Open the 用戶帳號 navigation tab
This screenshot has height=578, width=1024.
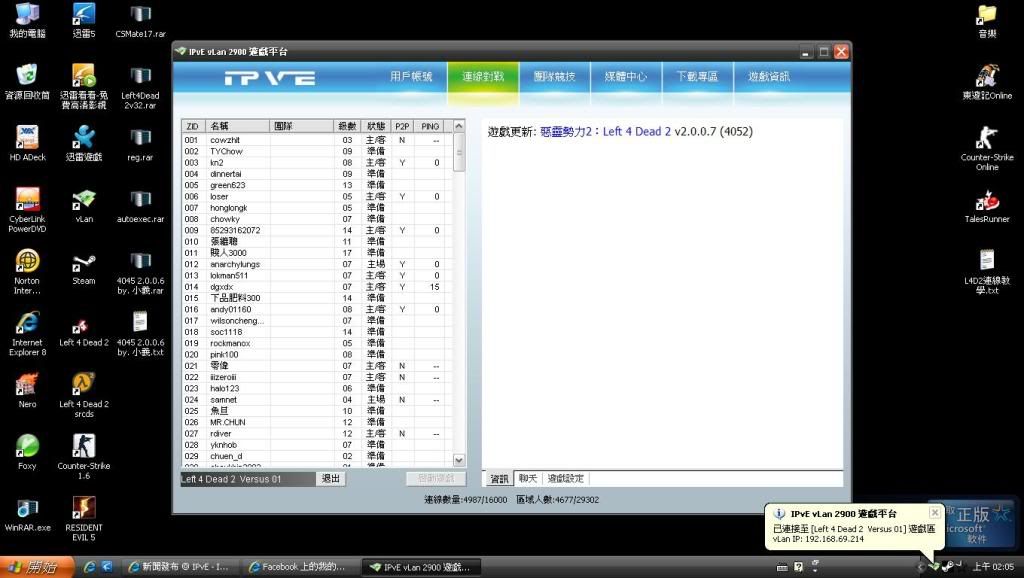[411, 77]
